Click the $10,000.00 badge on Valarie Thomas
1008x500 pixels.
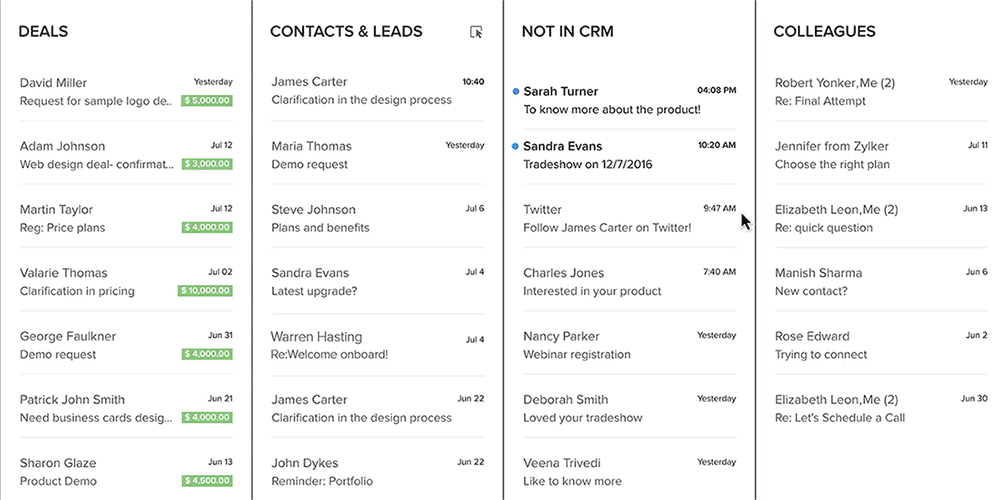(205, 291)
